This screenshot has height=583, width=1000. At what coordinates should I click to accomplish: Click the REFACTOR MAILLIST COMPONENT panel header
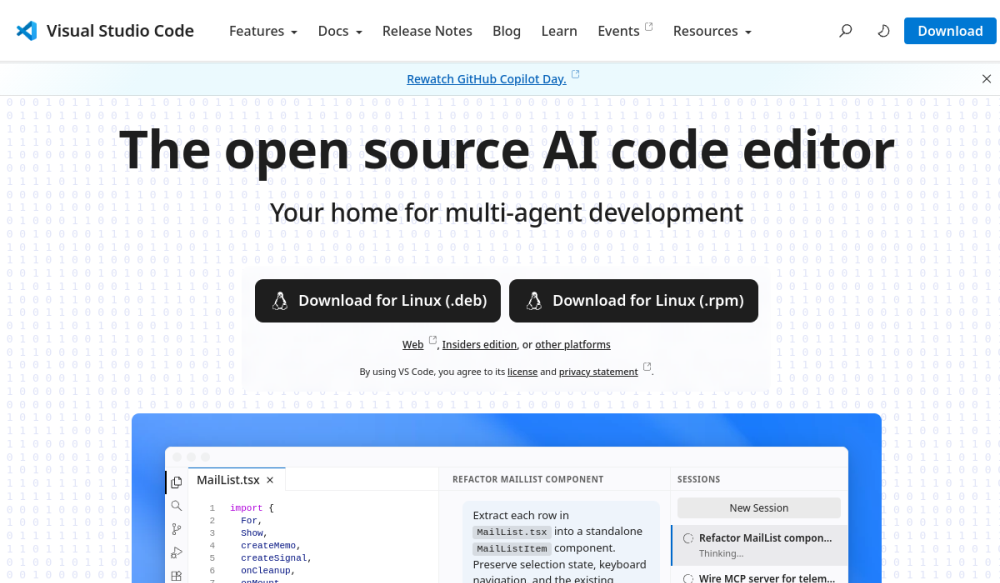pyautogui.click(x=527, y=479)
